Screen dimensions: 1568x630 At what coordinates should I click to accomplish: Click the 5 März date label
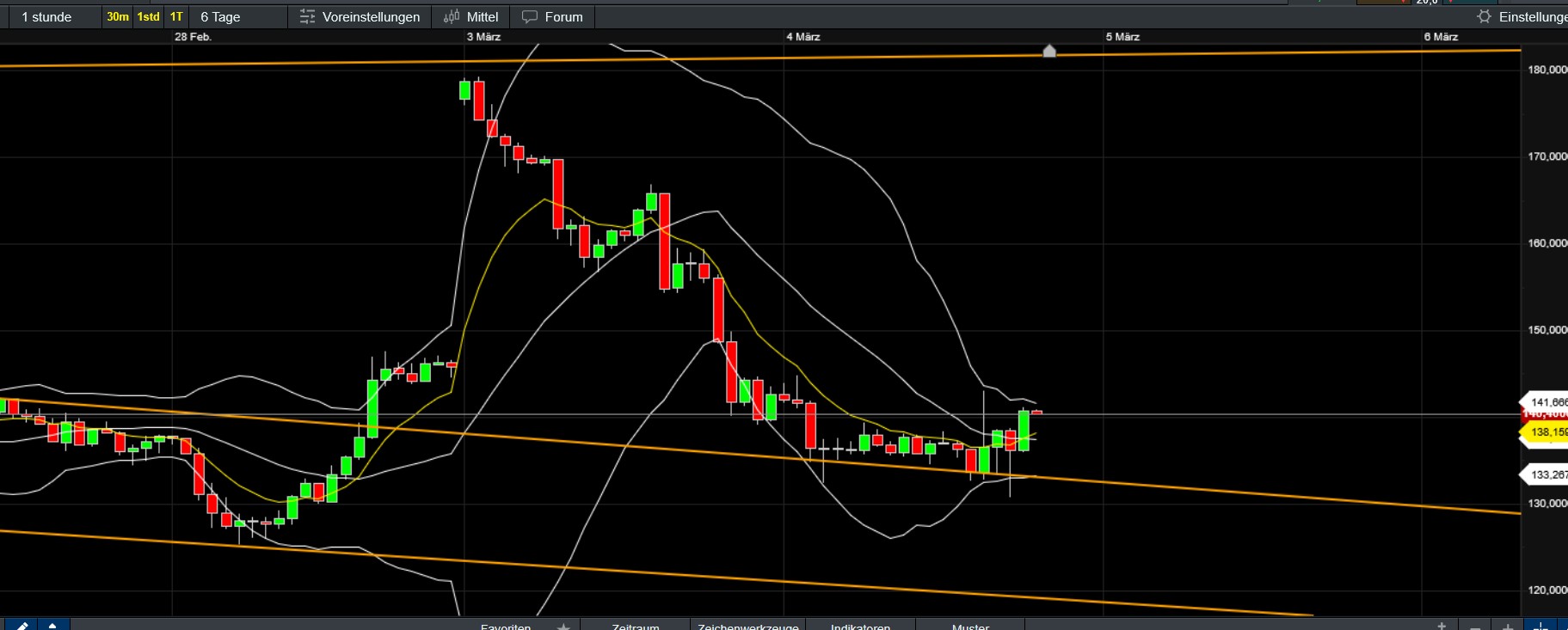(1122, 37)
